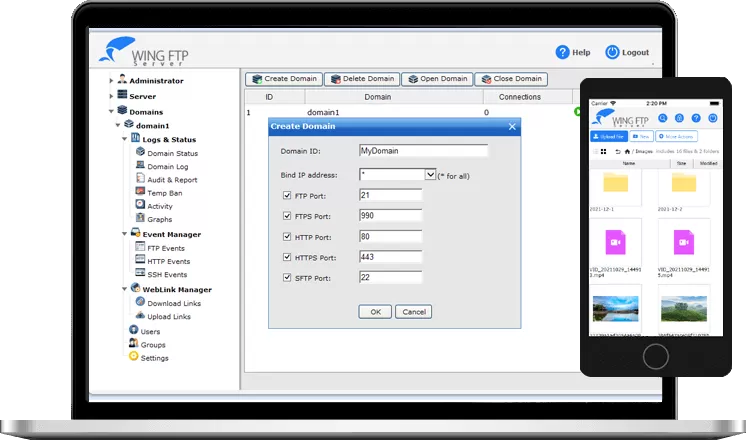Viewport: 746px width, 441px height.
Task: Click the Event Manager icon
Action: tap(136, 233)
